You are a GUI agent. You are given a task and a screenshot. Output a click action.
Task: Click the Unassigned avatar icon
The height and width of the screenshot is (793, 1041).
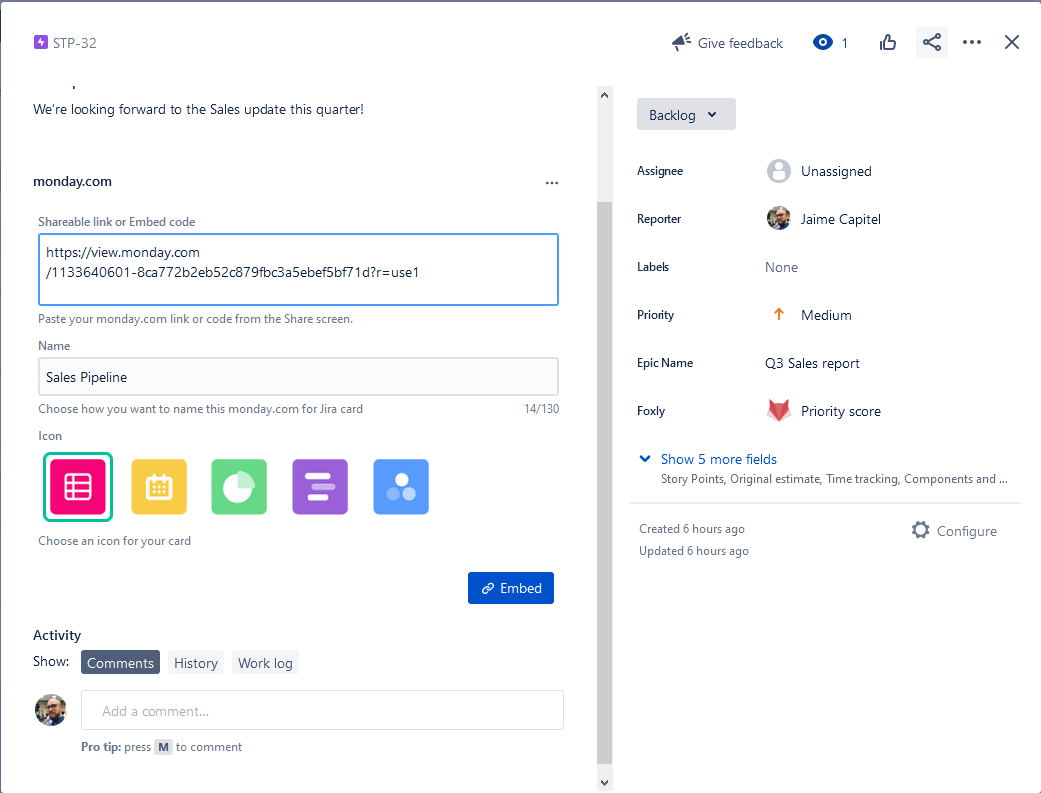[x=779, y=171]
